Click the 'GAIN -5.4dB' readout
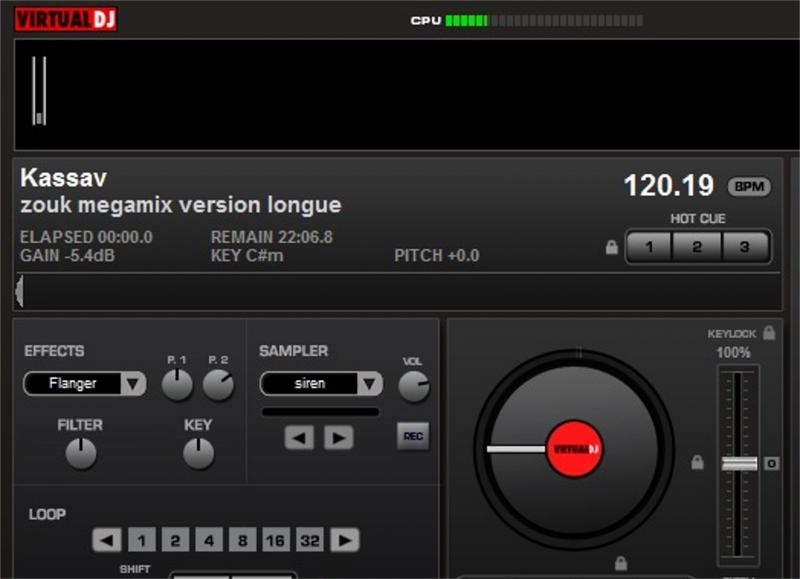Viewport: 800px width, 579px height. 67,256
